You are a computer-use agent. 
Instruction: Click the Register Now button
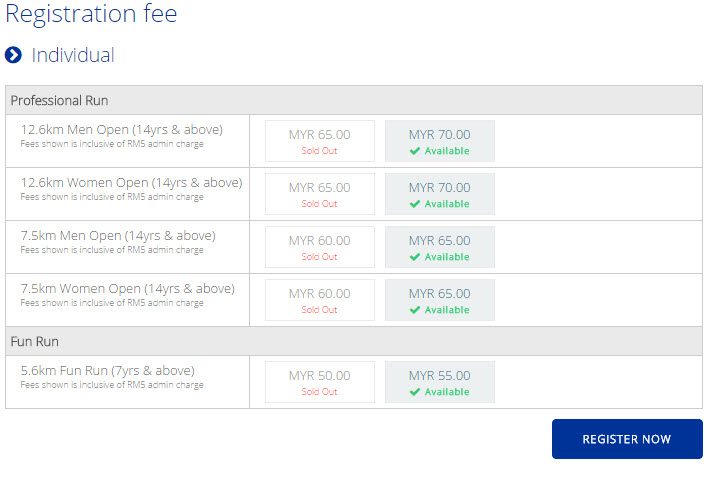[627, 439]
